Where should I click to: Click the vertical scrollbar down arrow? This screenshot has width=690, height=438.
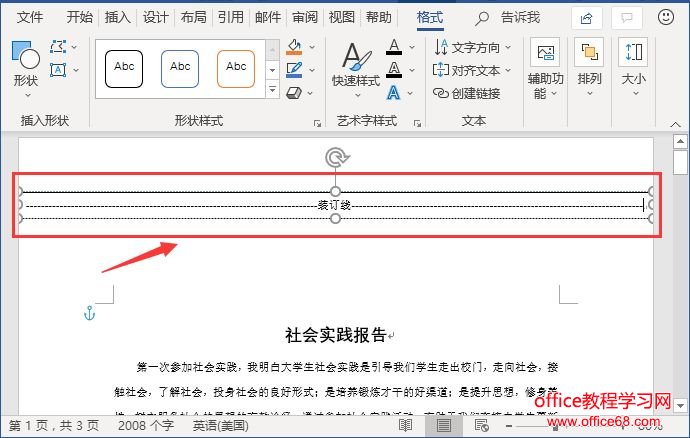click(x=680, y=405)
